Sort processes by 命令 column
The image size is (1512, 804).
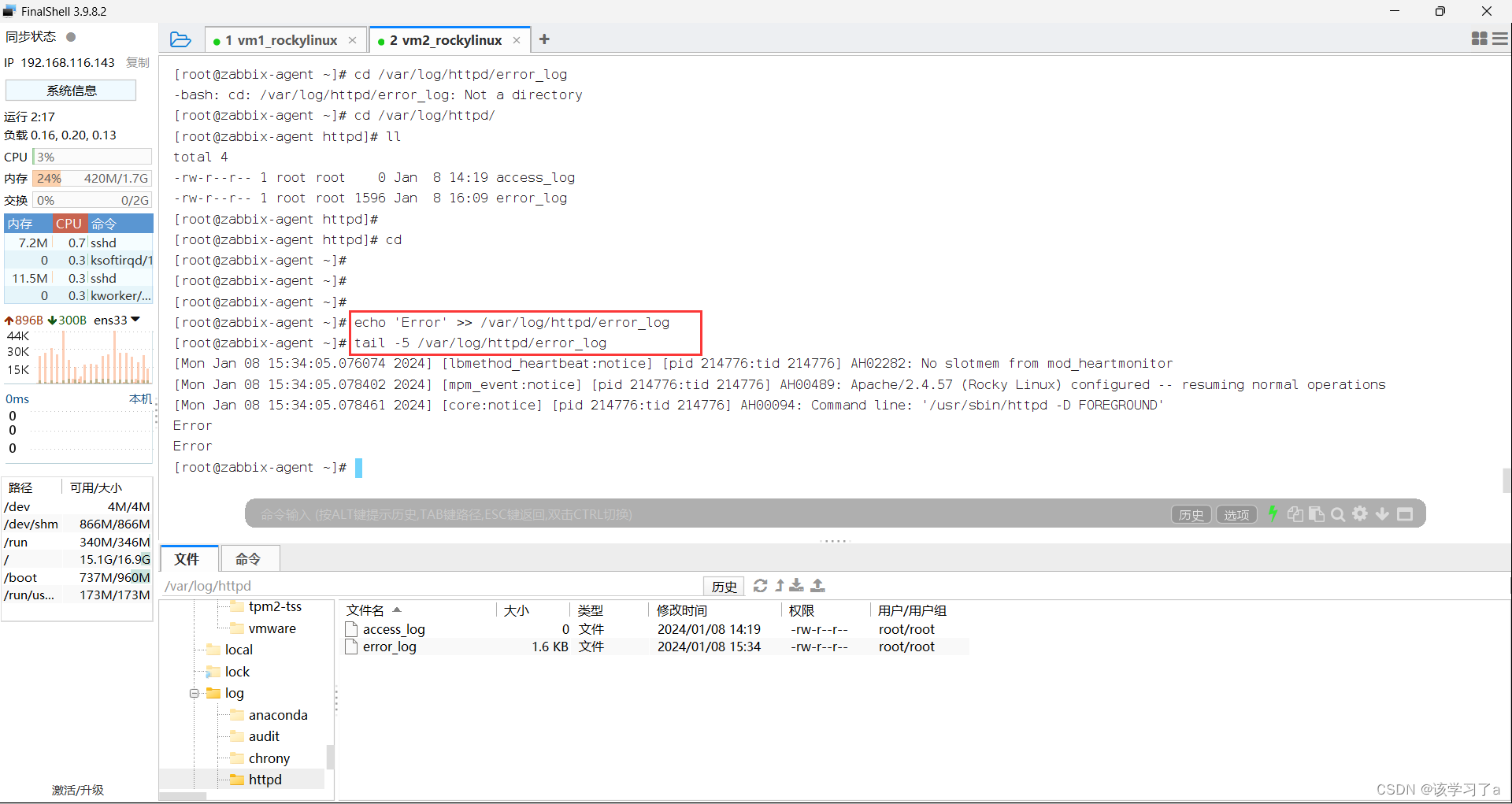[x=120, y=224]
